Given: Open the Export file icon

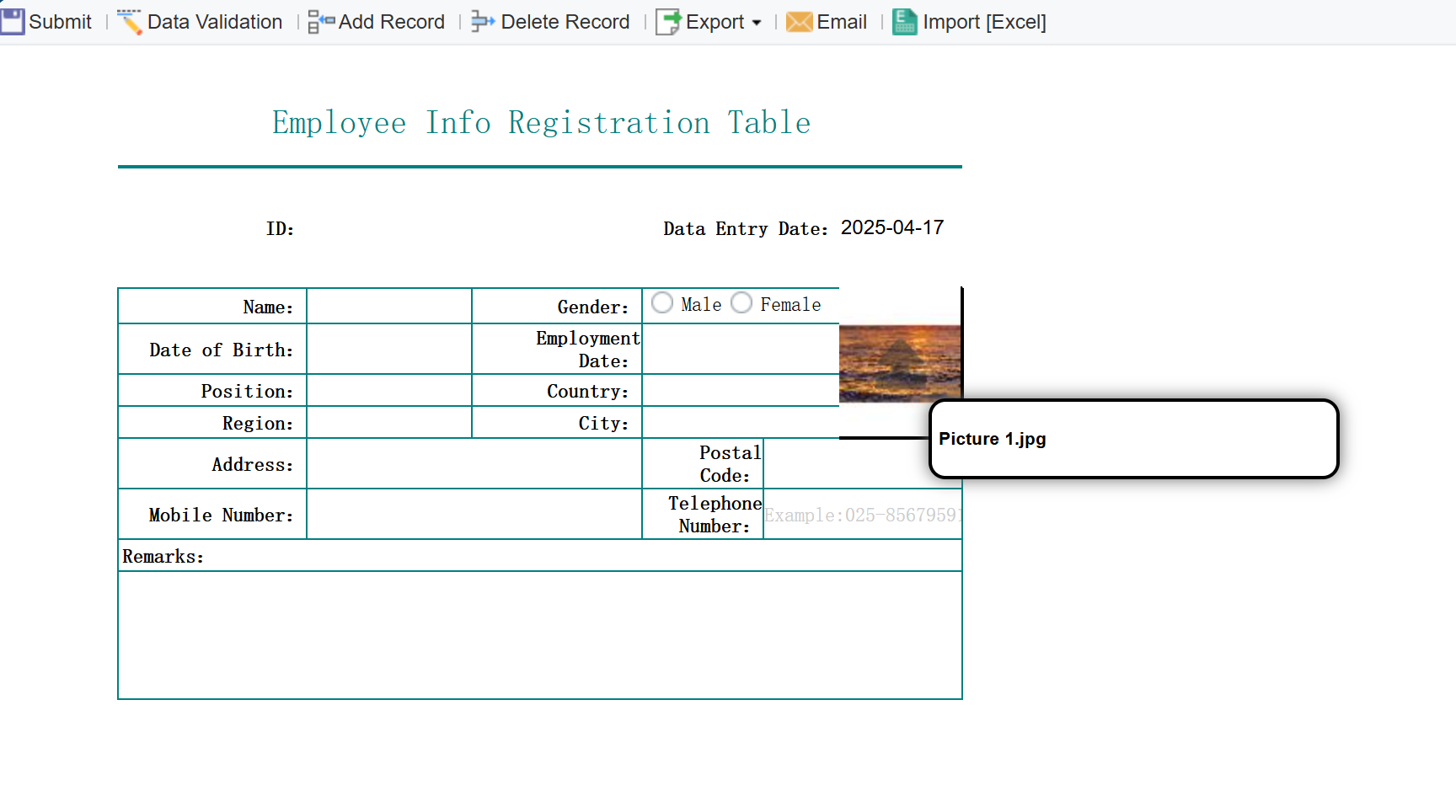Looking at the screenshot, I should click(x=668, y=22).
